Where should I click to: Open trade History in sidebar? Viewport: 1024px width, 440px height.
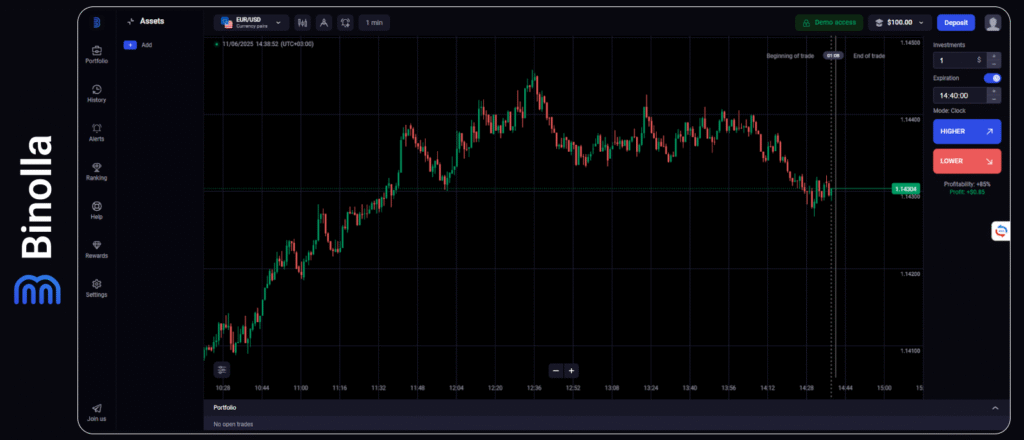(x=97, y=90)
